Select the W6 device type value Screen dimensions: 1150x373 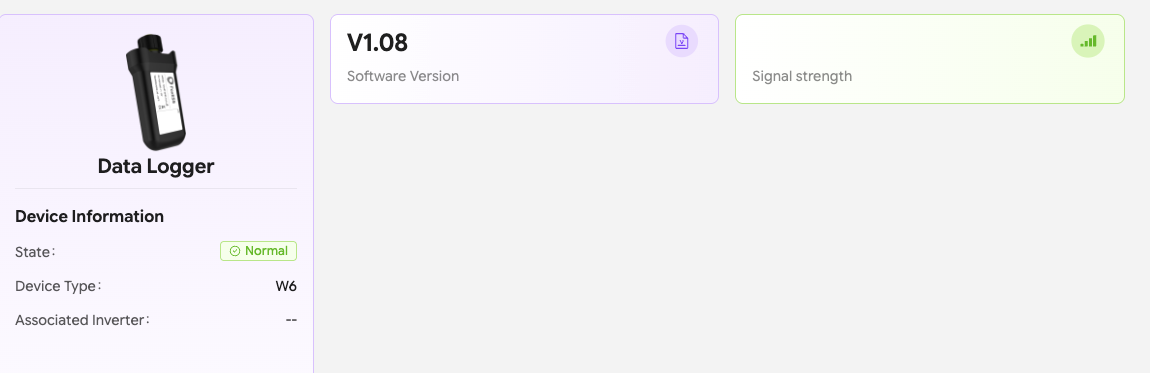(x=286, y=286)
